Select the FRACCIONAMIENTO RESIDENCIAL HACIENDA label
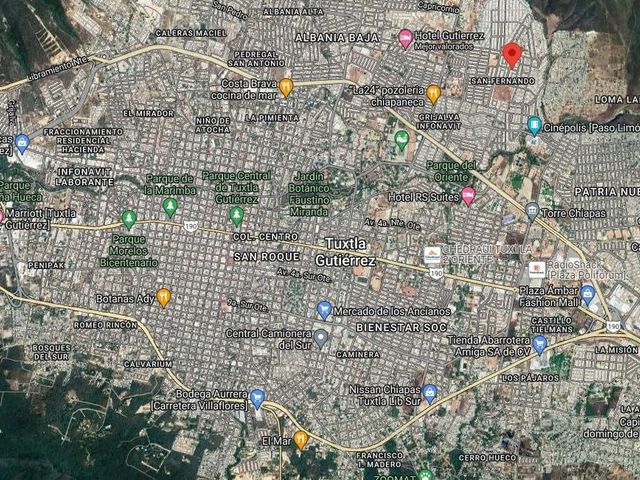This screenshot has width=640, height=480. [x=83, y=140]
